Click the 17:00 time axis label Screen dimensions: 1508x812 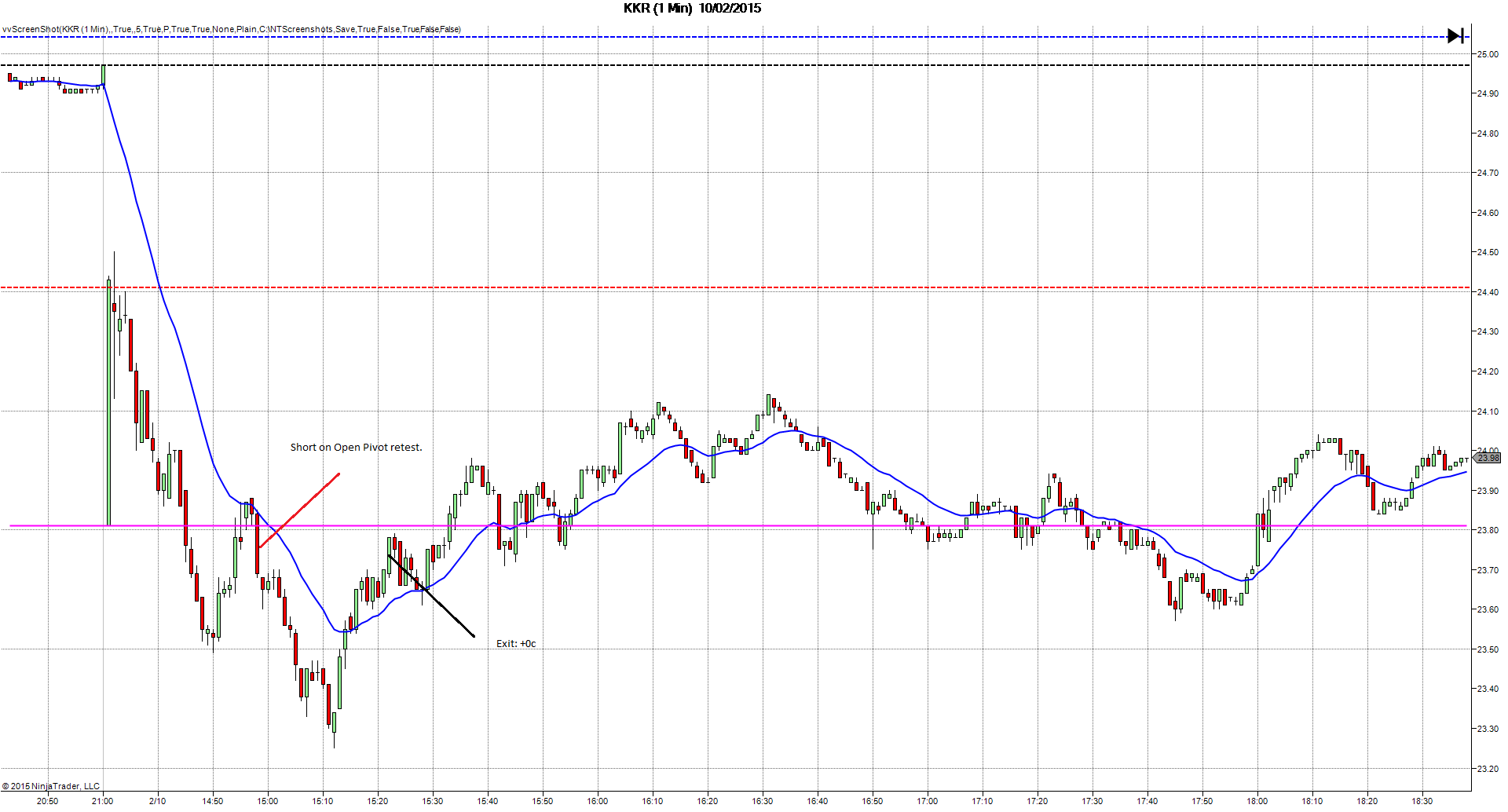click(927, 801)
